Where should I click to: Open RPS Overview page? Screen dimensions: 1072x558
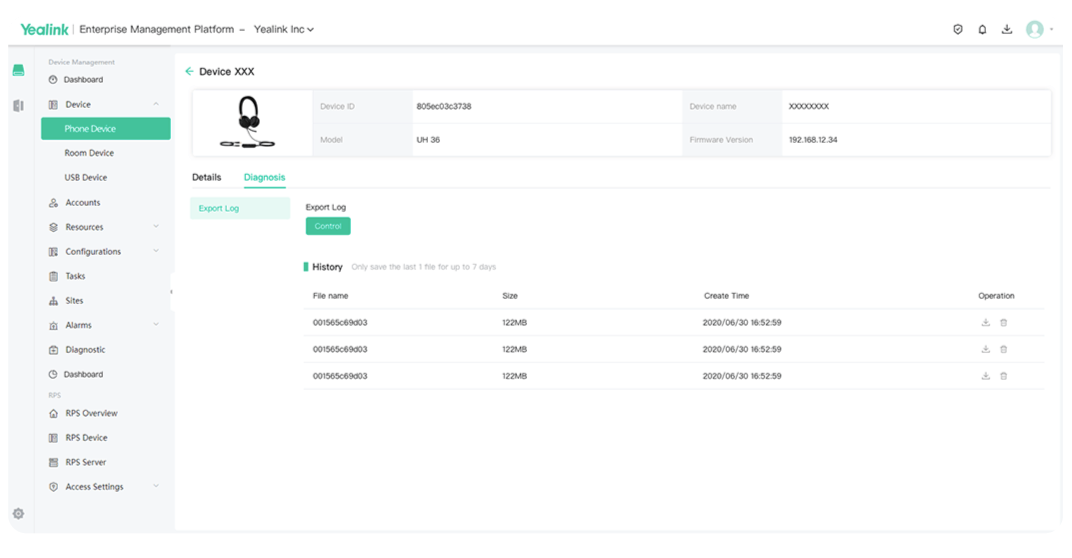tap(92, 414)
